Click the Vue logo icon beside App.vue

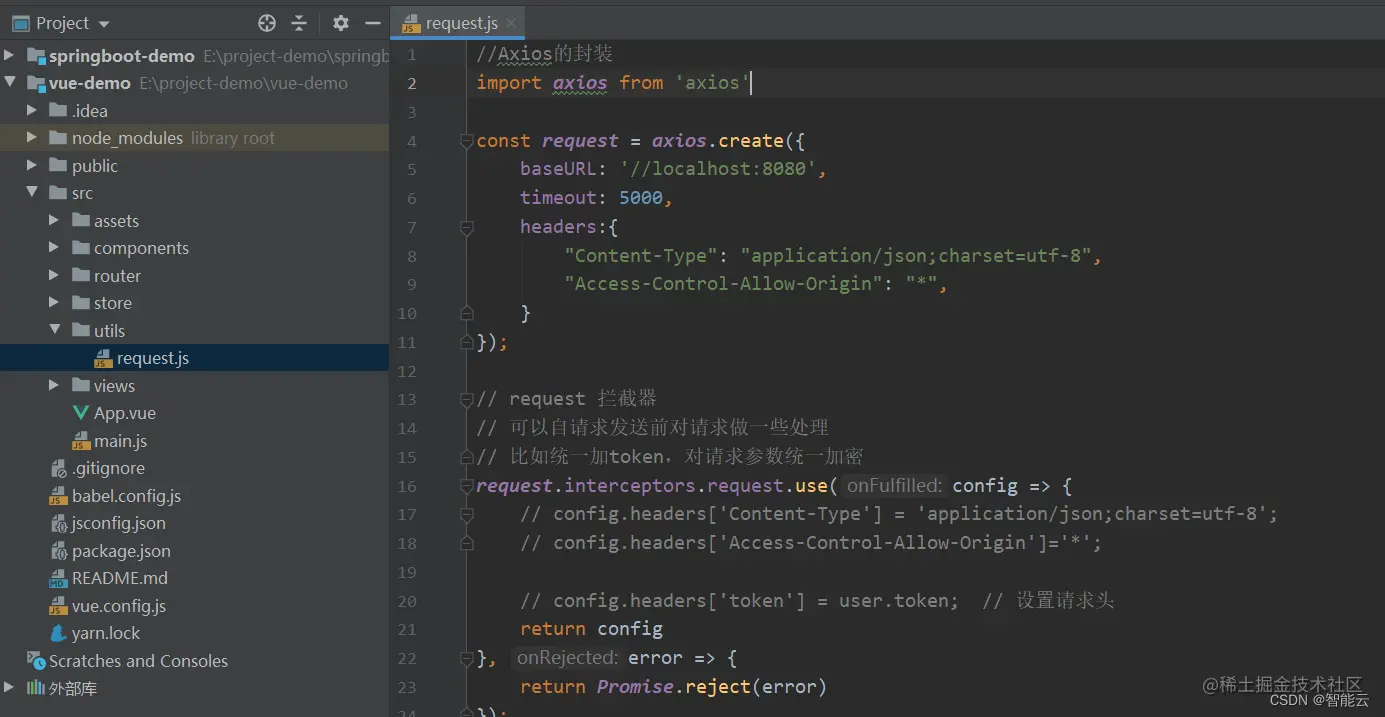pos(80,413)
